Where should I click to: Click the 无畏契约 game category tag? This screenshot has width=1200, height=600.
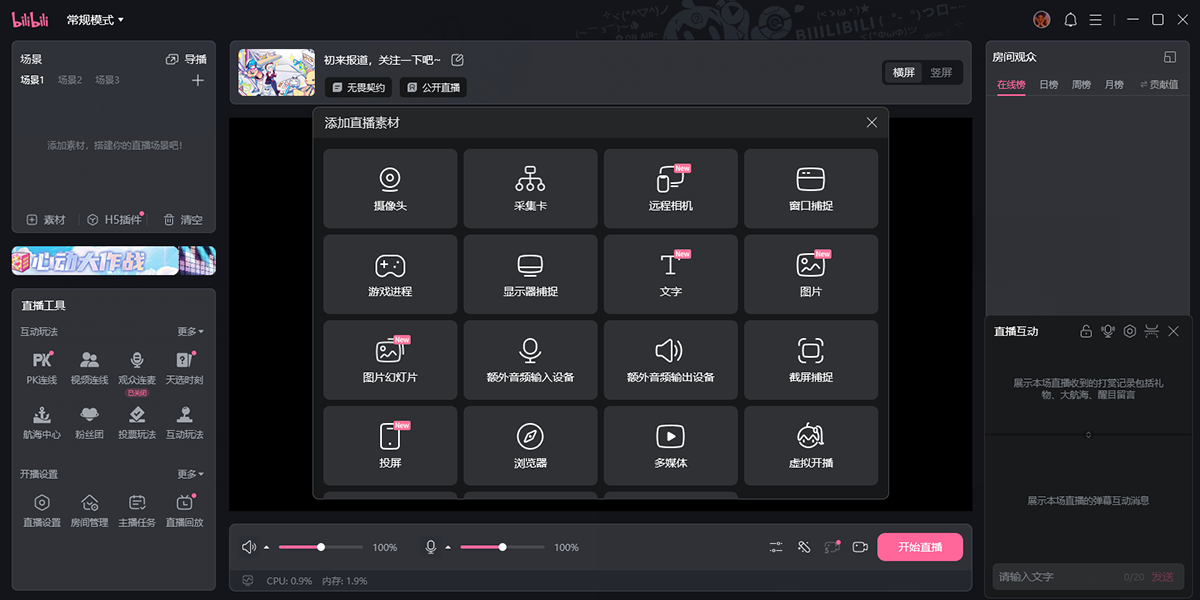358,88
